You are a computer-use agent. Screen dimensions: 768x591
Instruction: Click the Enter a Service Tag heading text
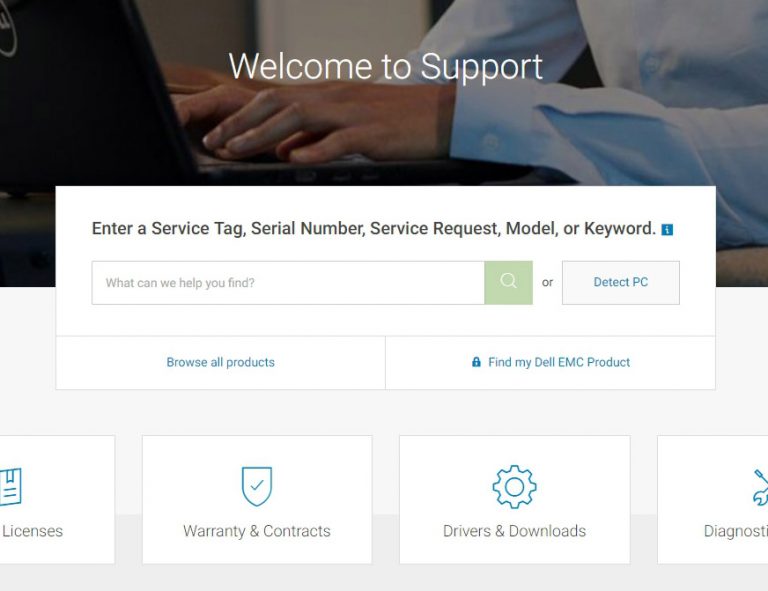pyautogui.click(x=374, y=228)
